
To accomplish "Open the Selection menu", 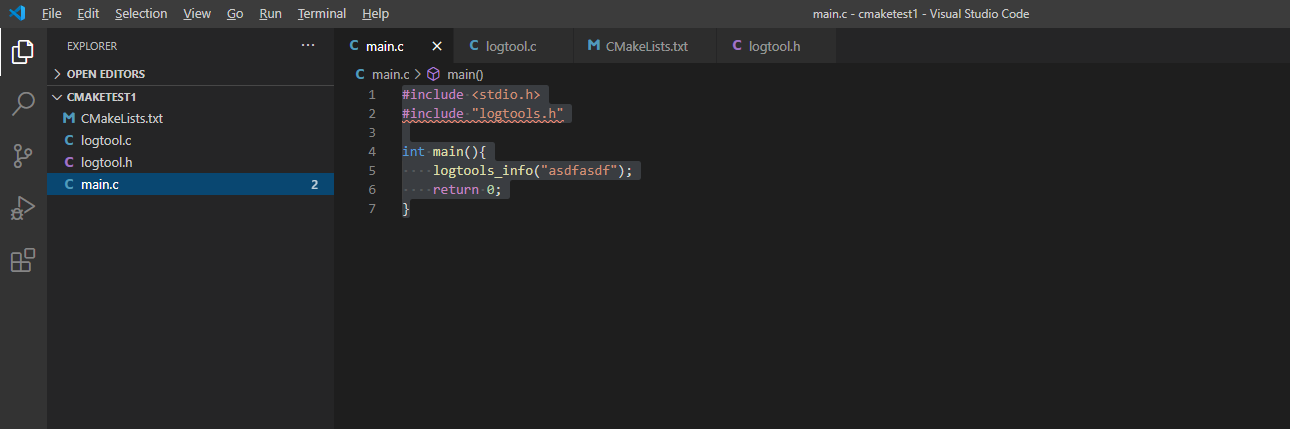I will [x=141, y=14].
